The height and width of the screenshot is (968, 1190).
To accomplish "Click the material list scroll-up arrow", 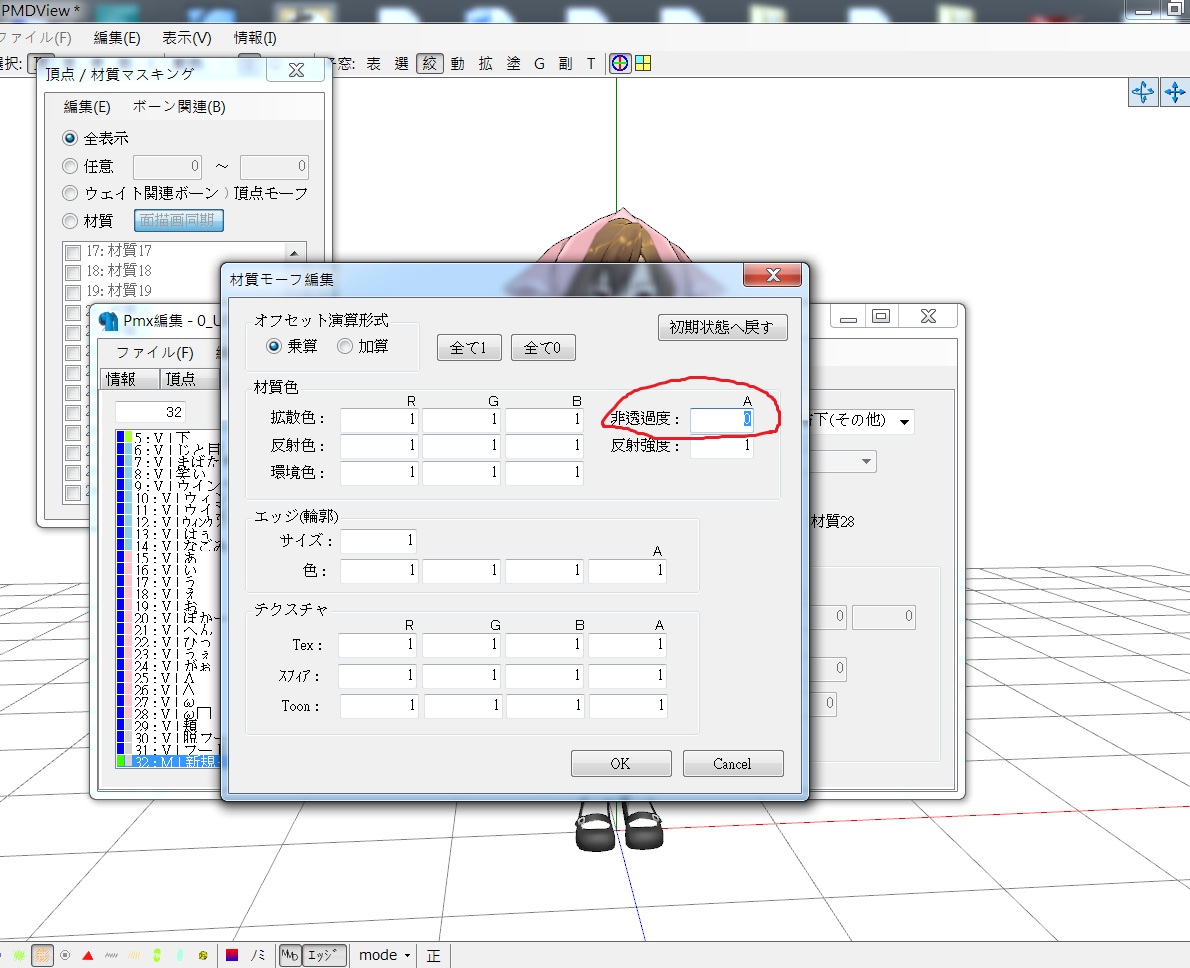I will (294, 252).
